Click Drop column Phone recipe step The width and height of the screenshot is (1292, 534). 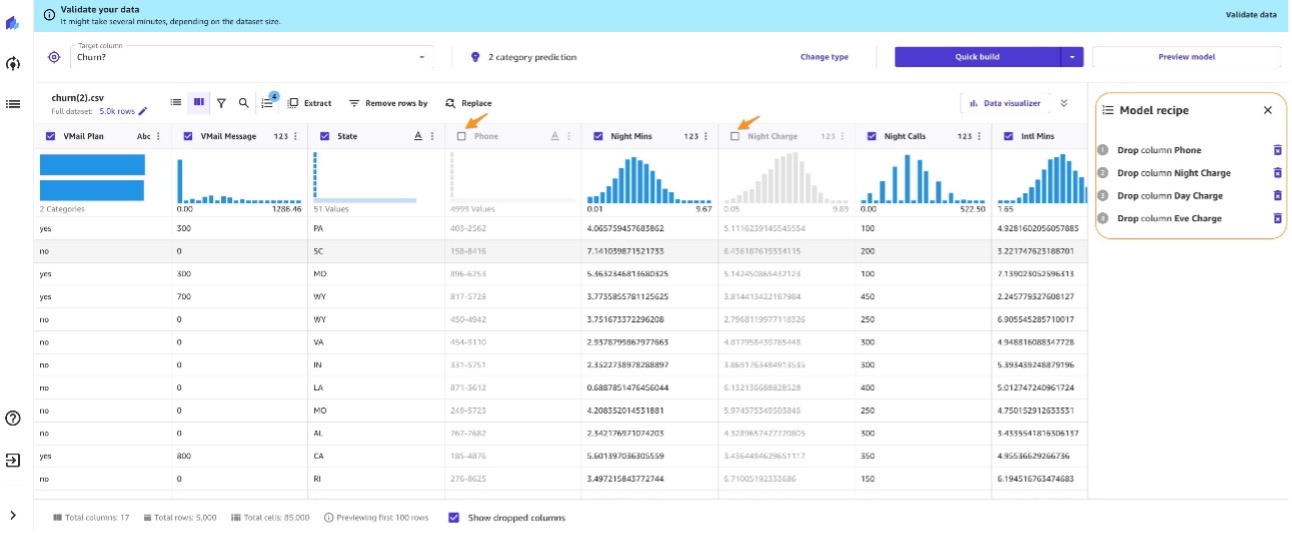(1159, 150)
